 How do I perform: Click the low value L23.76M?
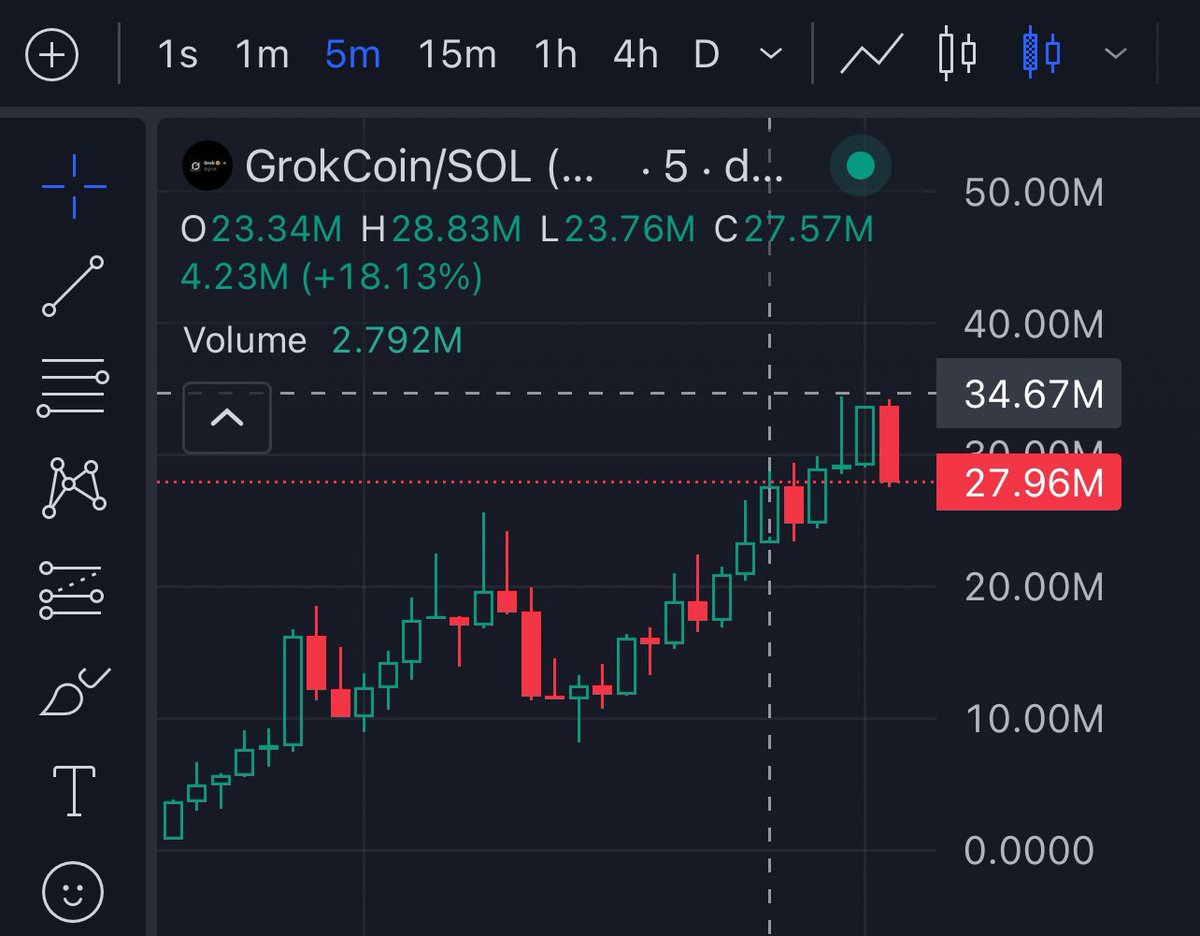(617, 230)
